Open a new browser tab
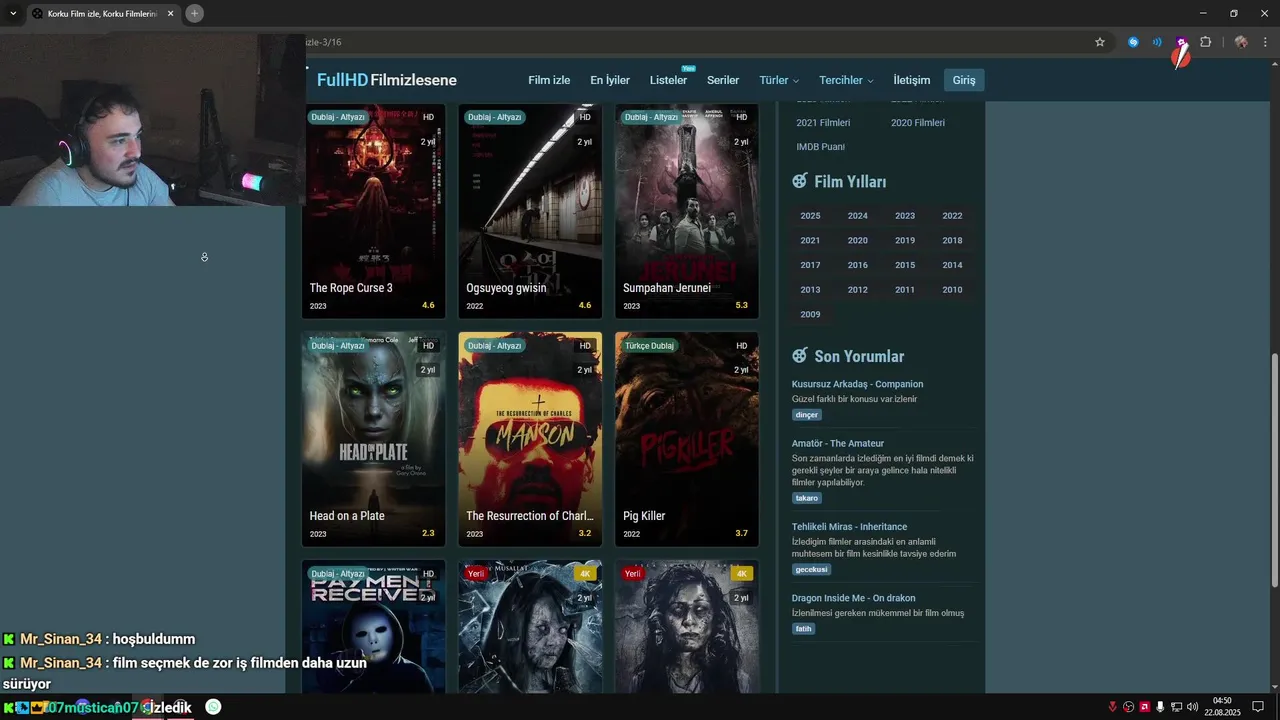This screenshot has height=720, width=1280. [194, 13]
